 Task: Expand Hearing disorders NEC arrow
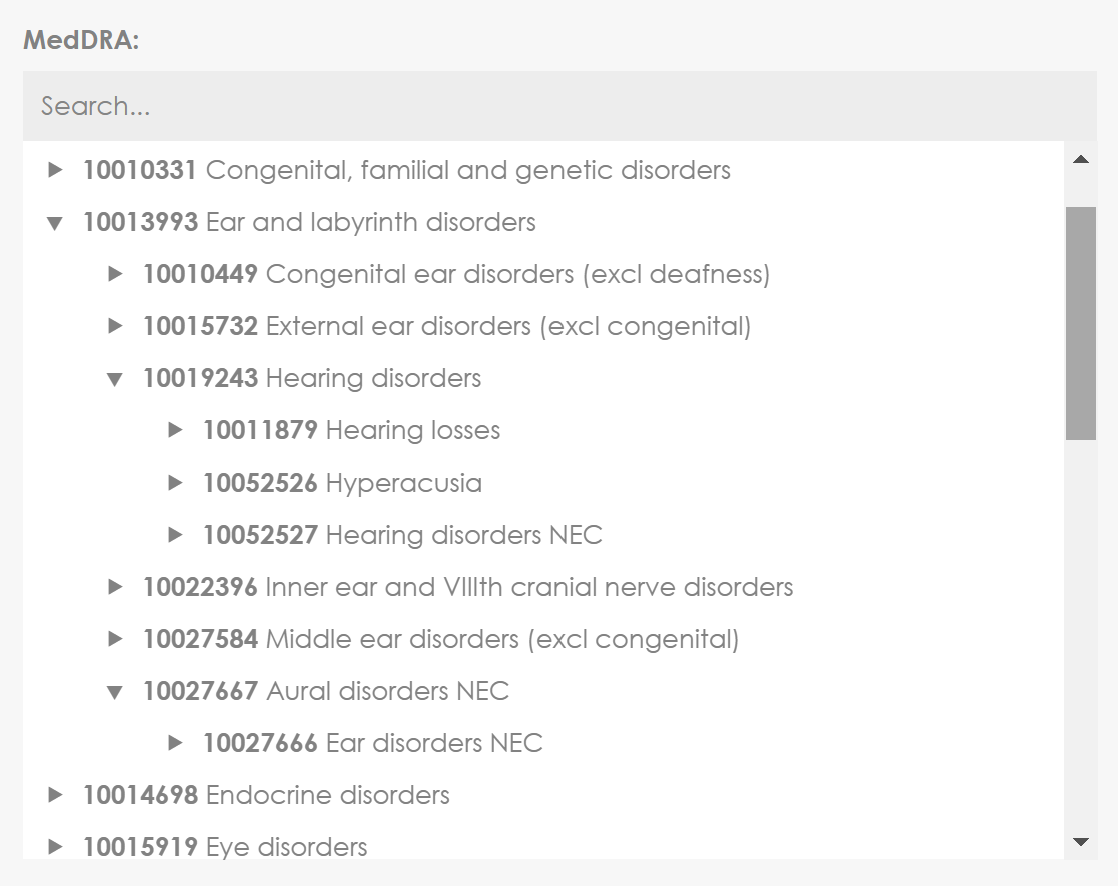[175, 535]
